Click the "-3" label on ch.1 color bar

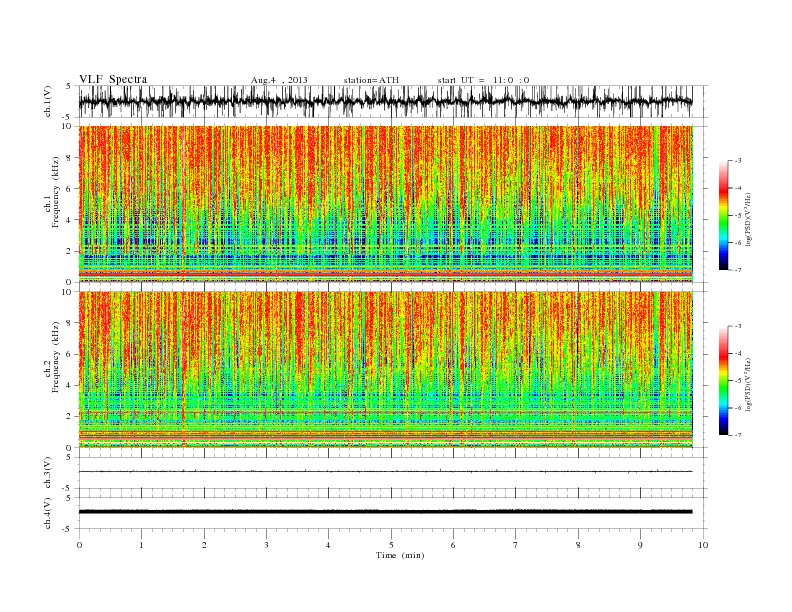[738, 161]
